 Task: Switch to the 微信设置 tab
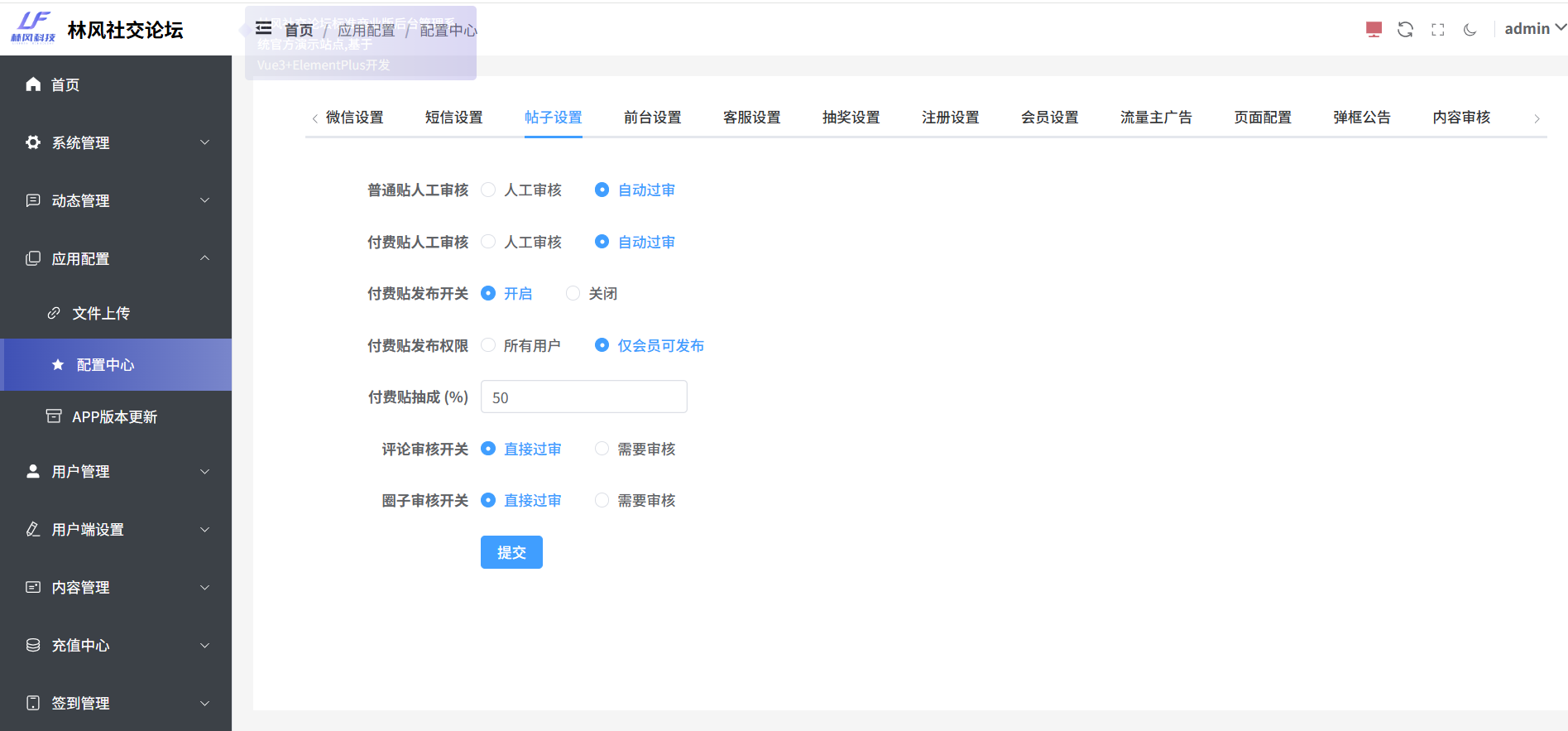point(354,118)
